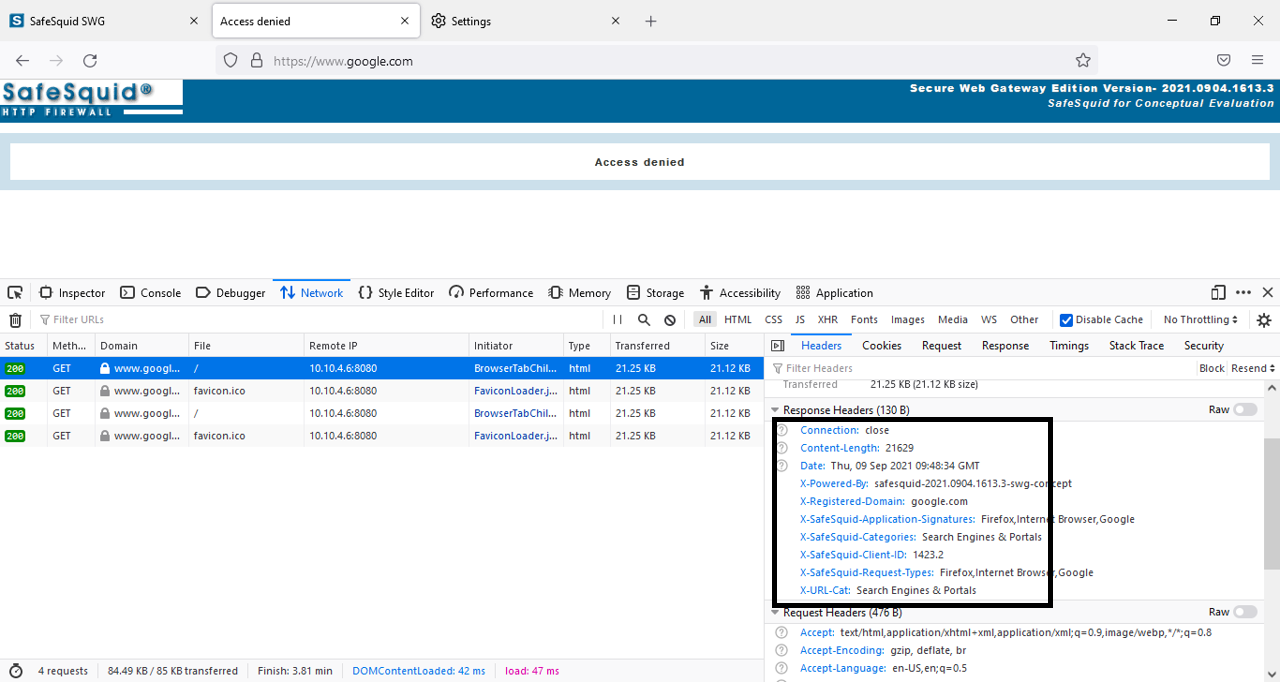
Task: Filter requests by HTML type
Action: 738,320
